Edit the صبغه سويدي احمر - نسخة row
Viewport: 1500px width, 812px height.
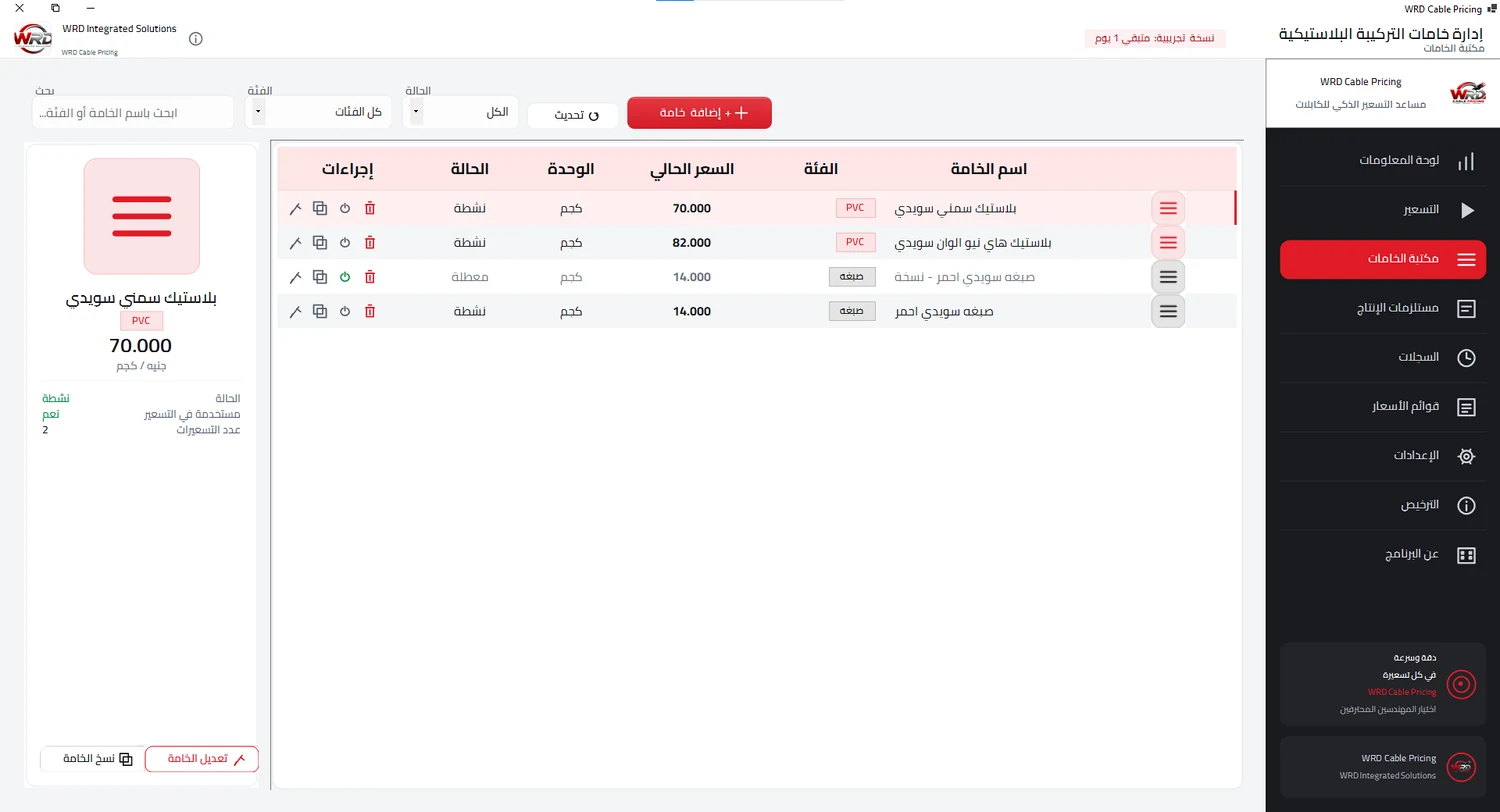[x=295, y=277]
